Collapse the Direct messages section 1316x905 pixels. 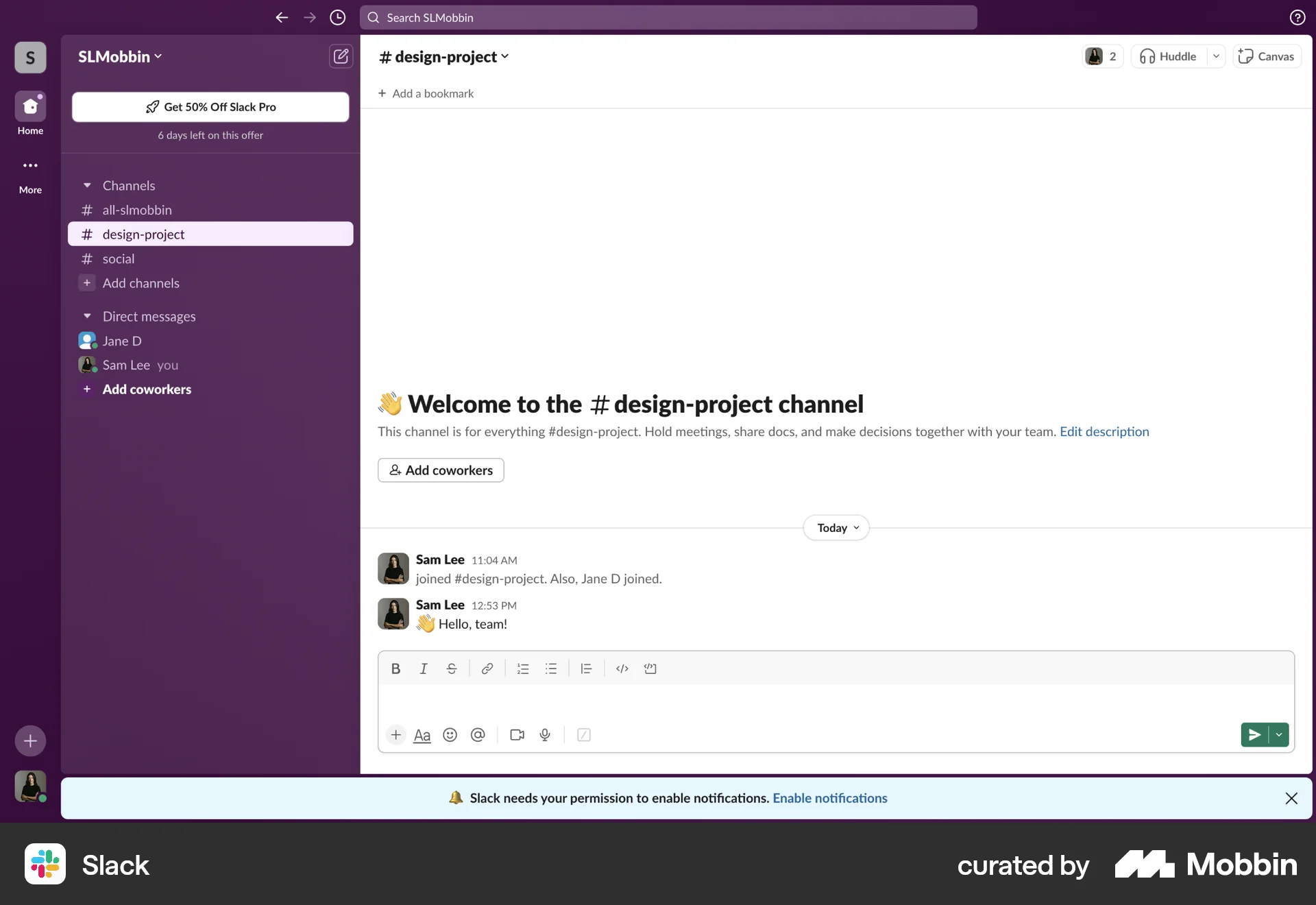point(86,316)
